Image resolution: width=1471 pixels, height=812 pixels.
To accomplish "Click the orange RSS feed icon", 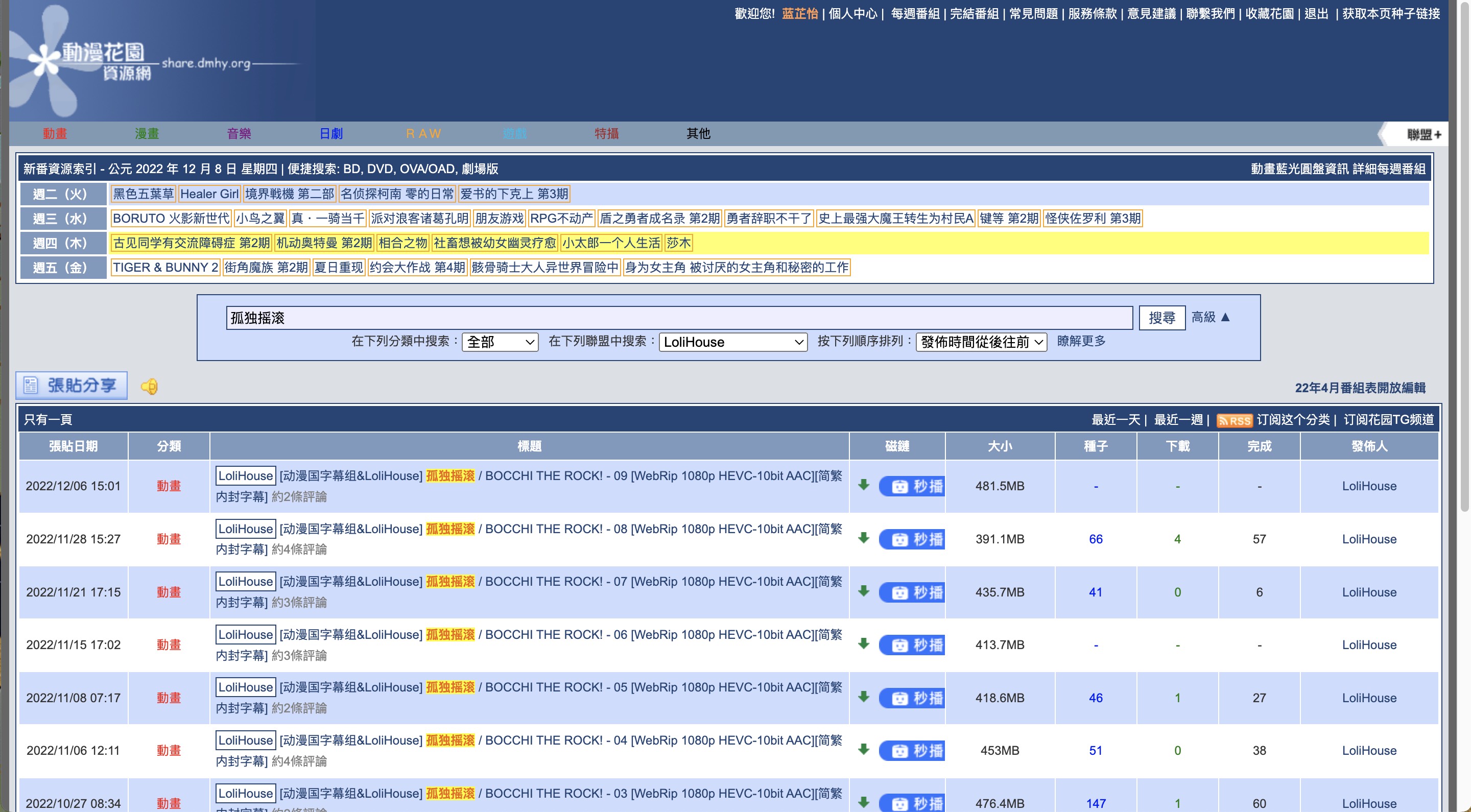I will 1234,420.
